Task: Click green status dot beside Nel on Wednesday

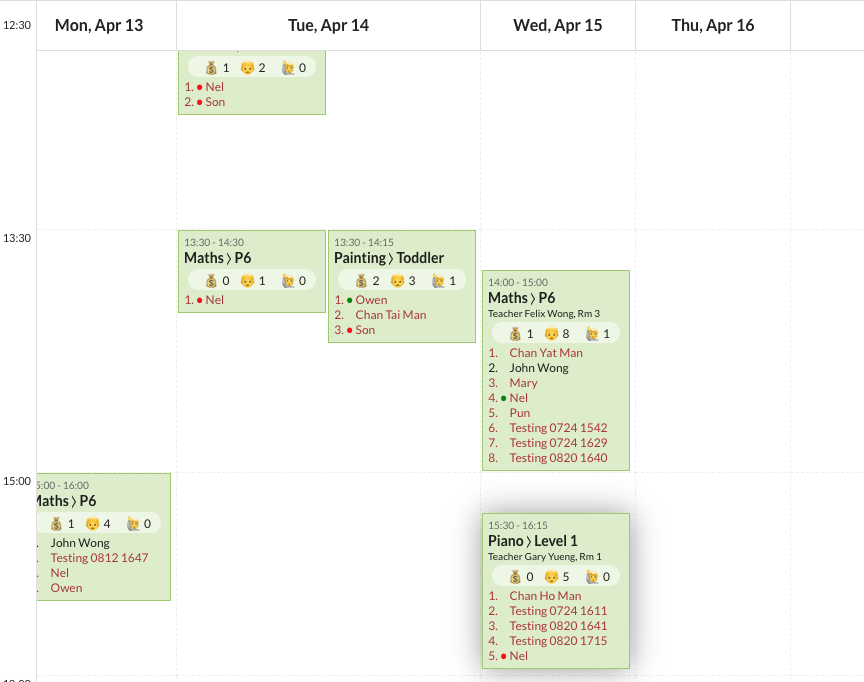Action: point(504,398)
